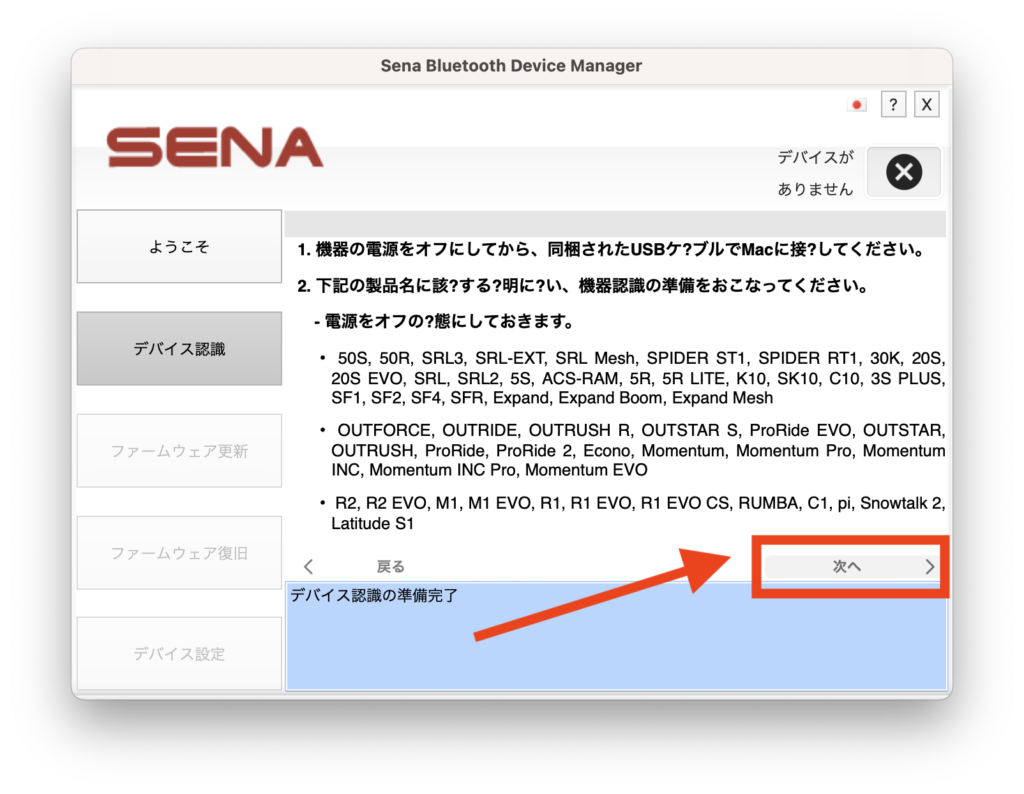The width and height of the screenshot is (1024, 794).
Task: Close the app with the X button
Action: click(926, 104)
